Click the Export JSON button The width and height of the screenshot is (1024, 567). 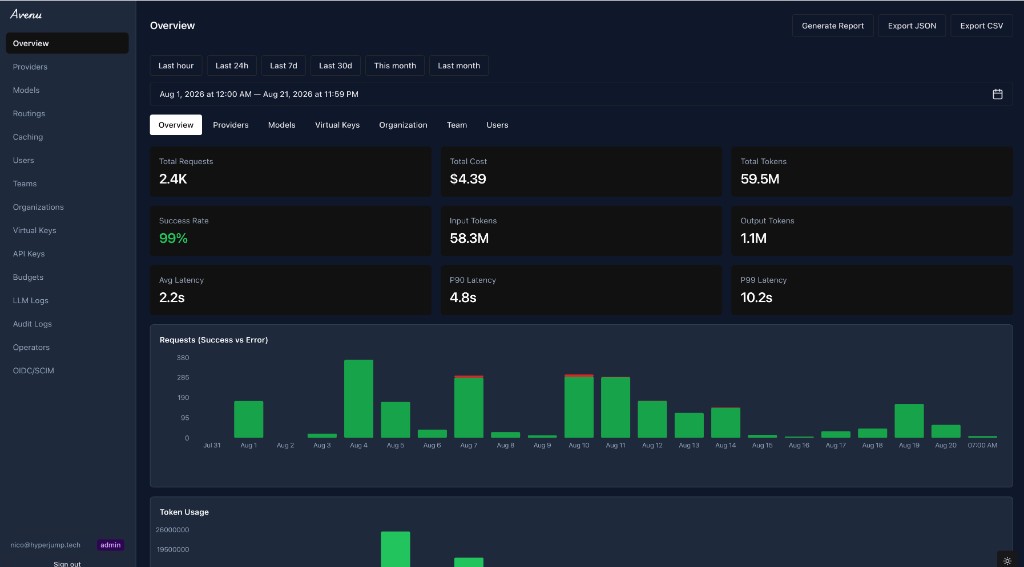[912, 25]
